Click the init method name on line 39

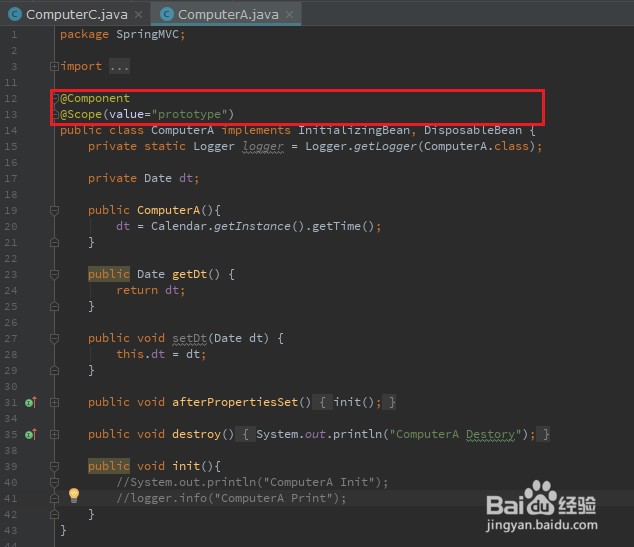tap(186, 466)
